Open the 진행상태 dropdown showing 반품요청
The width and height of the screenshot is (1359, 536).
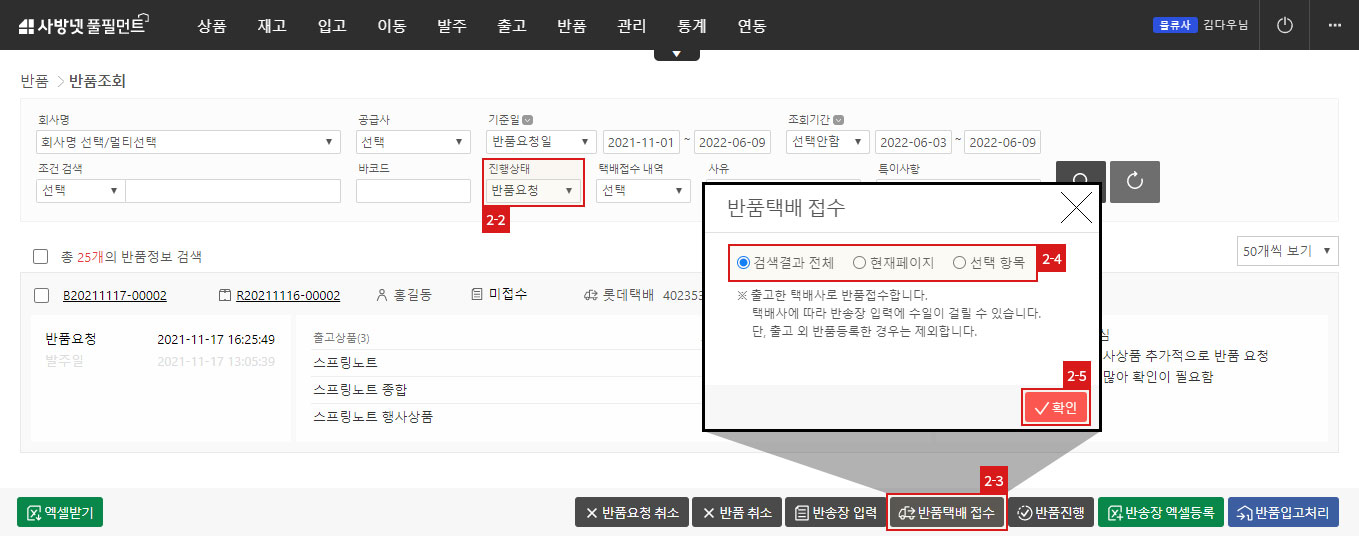[532, 190]
